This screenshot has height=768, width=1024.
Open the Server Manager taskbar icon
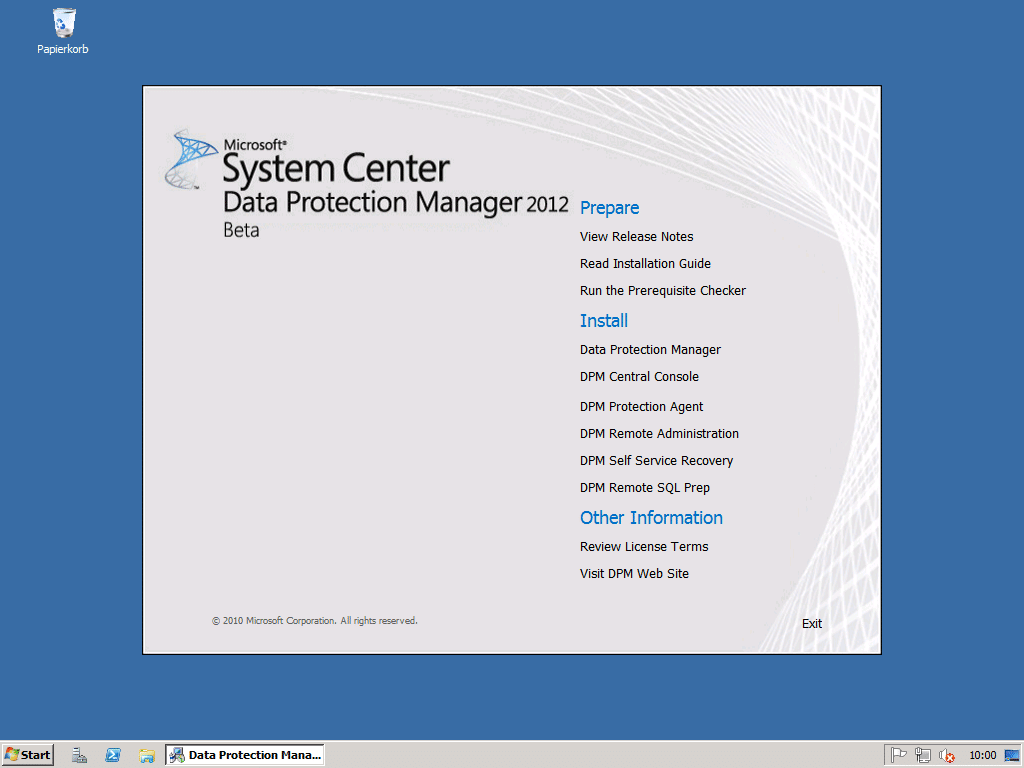coord(80,755)
